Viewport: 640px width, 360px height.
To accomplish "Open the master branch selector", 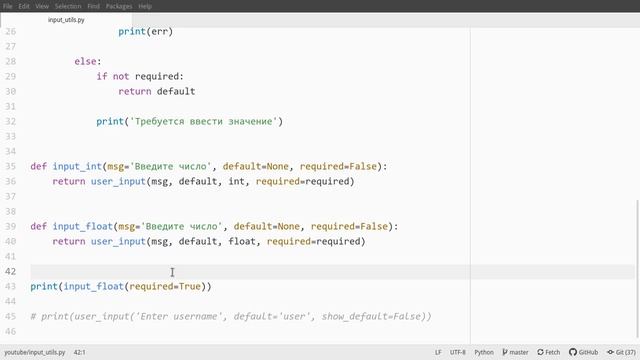I will (x=515, y=352).
